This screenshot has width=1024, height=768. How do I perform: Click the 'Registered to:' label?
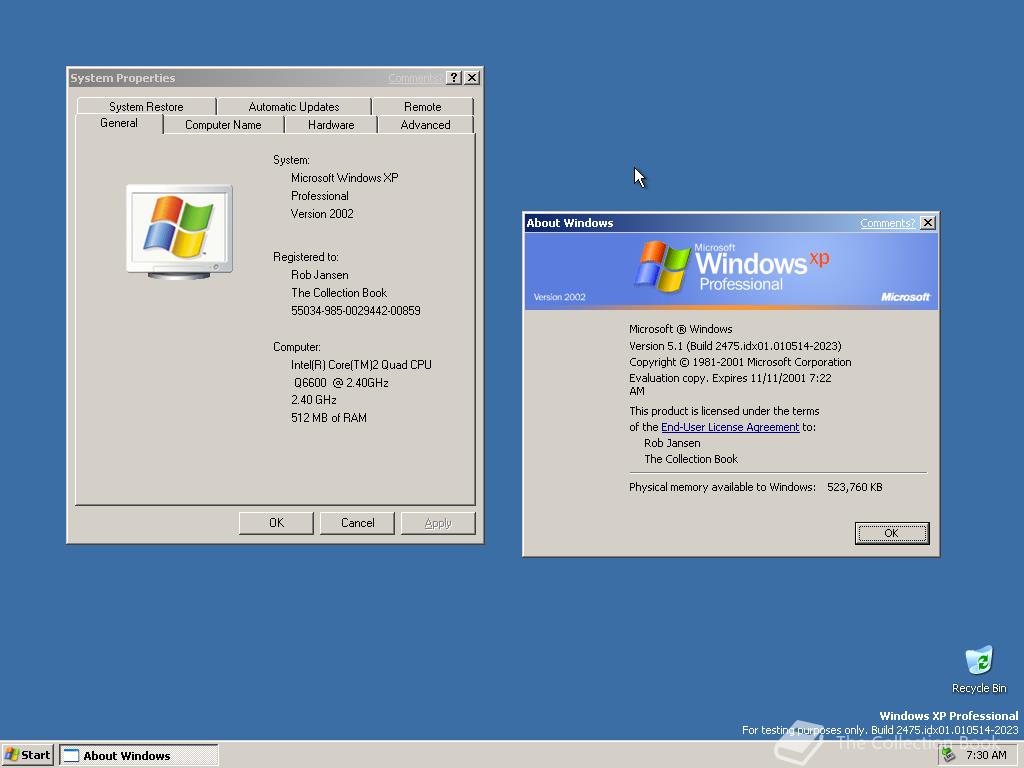coord(306,257)
